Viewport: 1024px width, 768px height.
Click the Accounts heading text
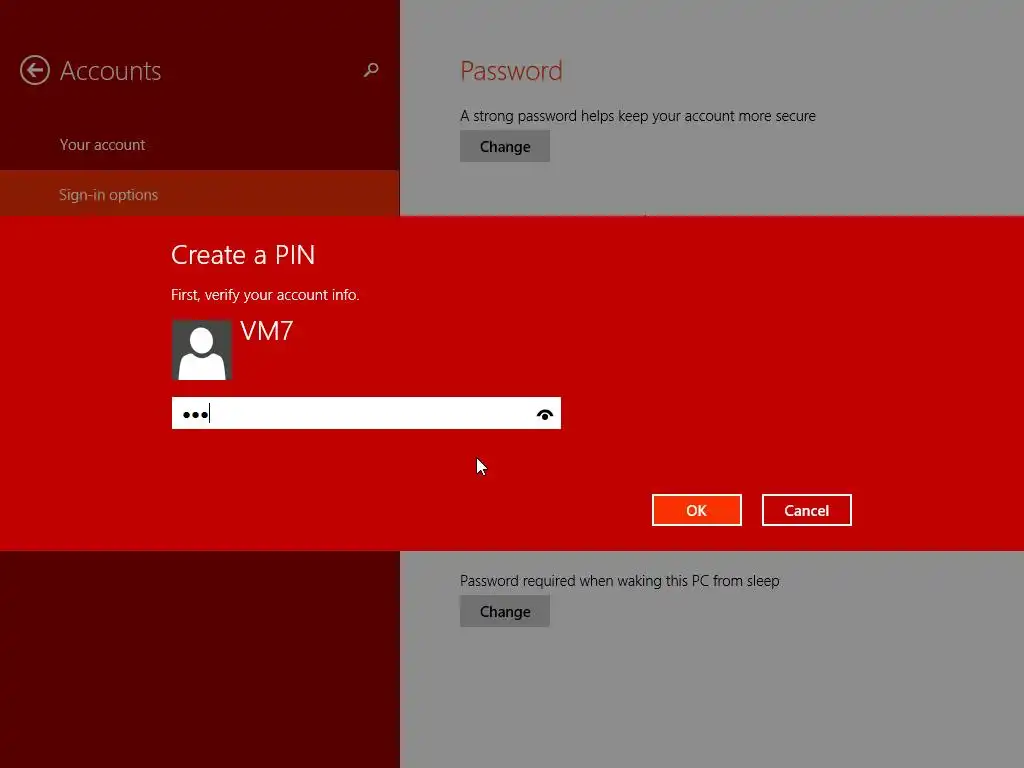[110, 71]
